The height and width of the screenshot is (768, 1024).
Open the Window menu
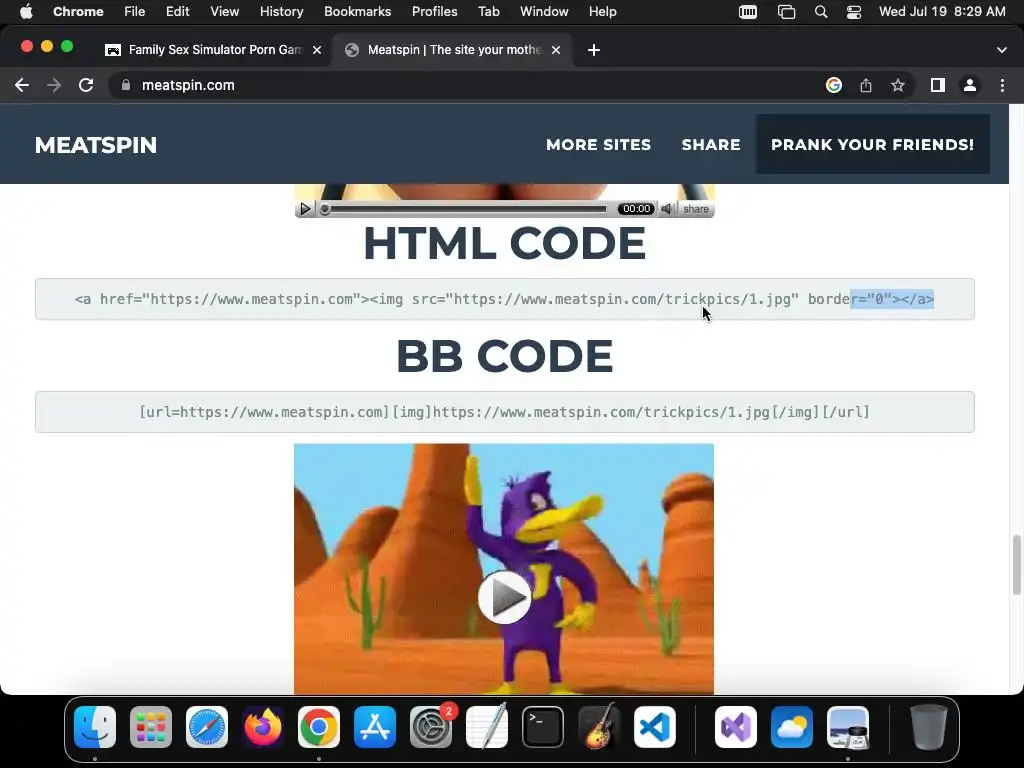pyautogui.click(x=544, y=12)
